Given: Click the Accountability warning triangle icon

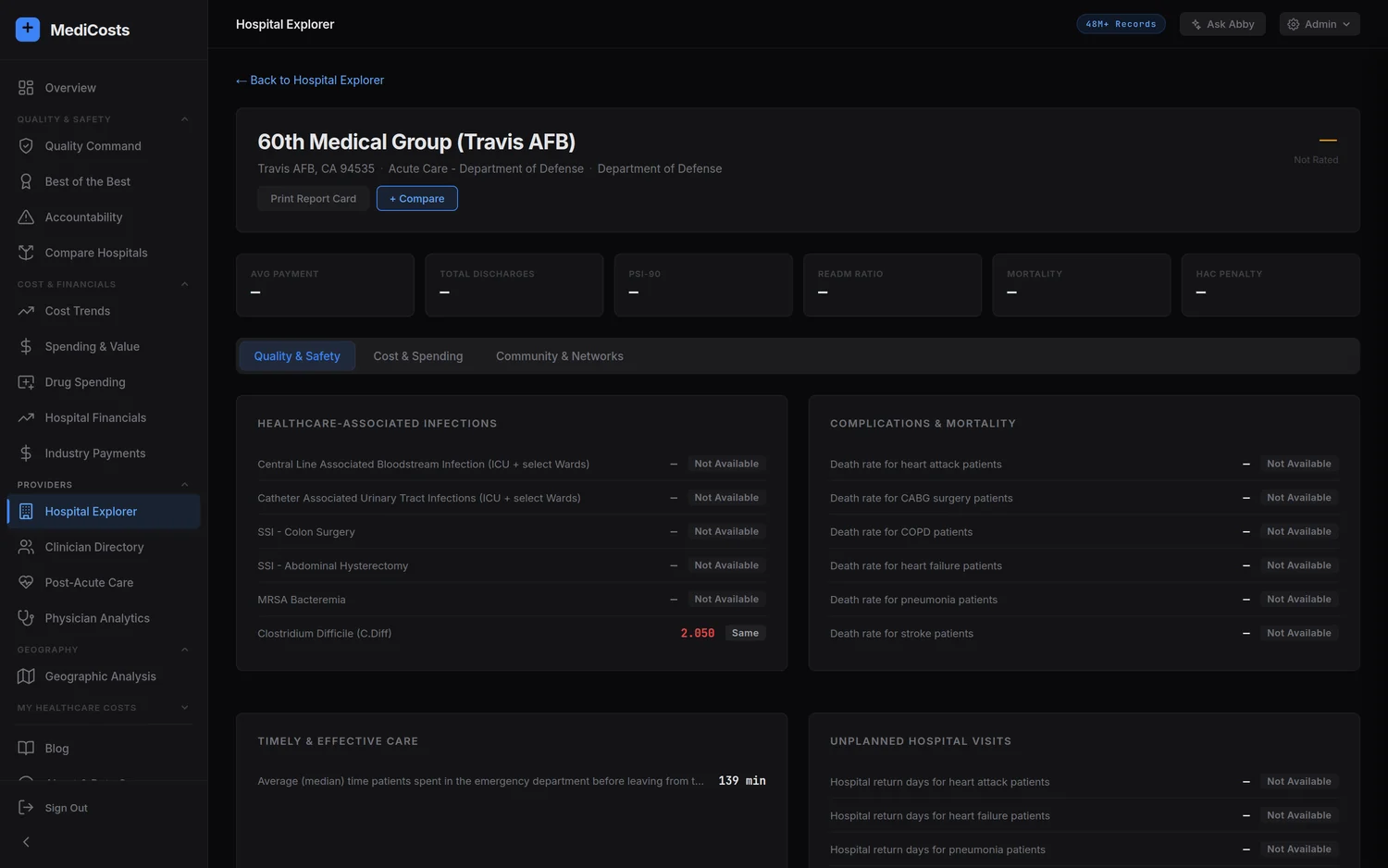Looking at the screenshot, I should pyautogui.click(x=26, y=217).
